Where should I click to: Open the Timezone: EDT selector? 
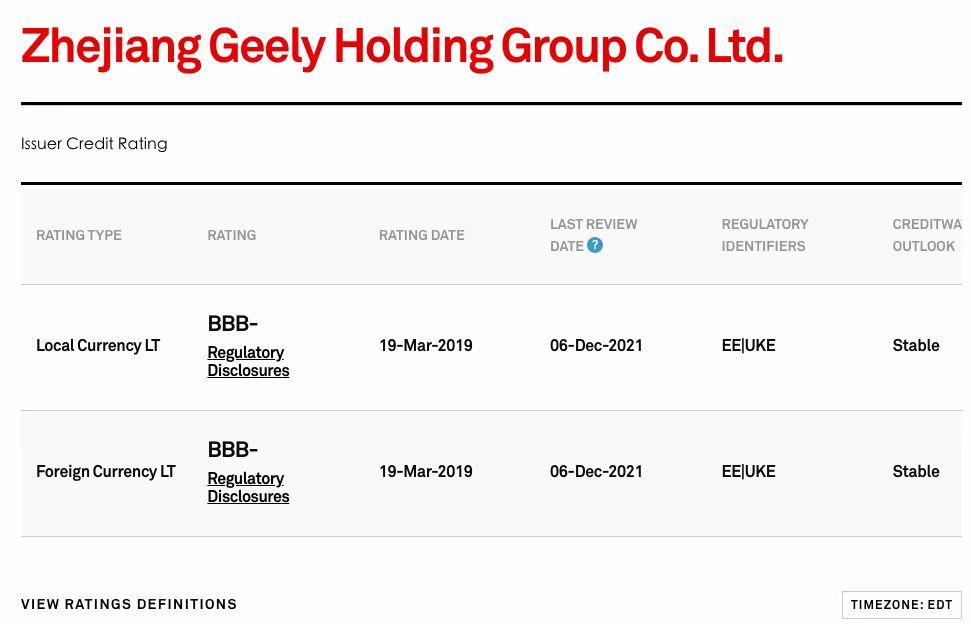pos(901,605)
